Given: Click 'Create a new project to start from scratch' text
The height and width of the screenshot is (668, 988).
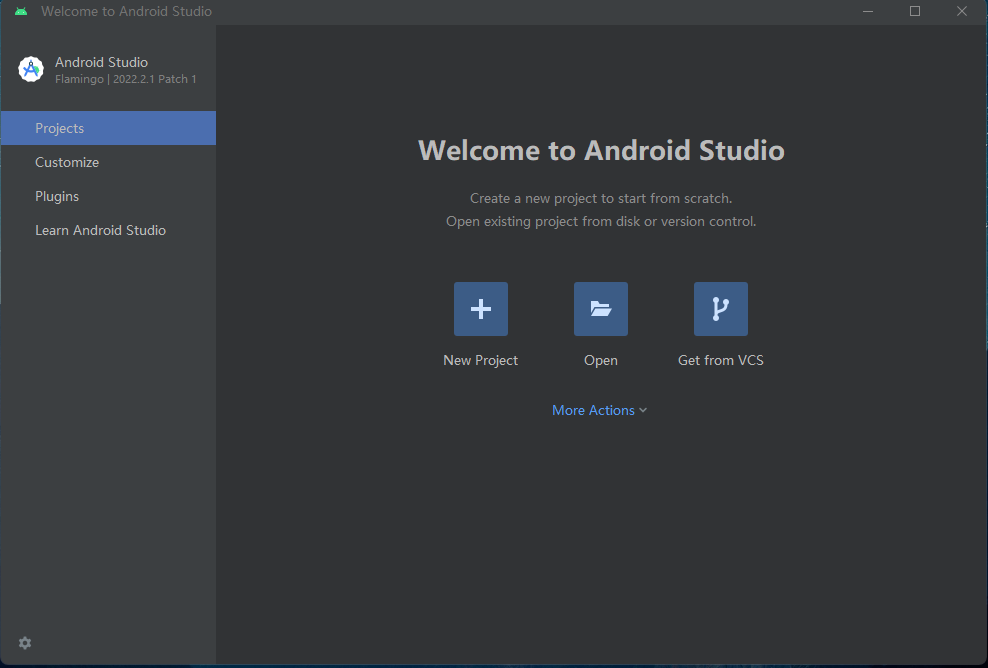Looking at the screenshot, I should click(x=601, y=199).
